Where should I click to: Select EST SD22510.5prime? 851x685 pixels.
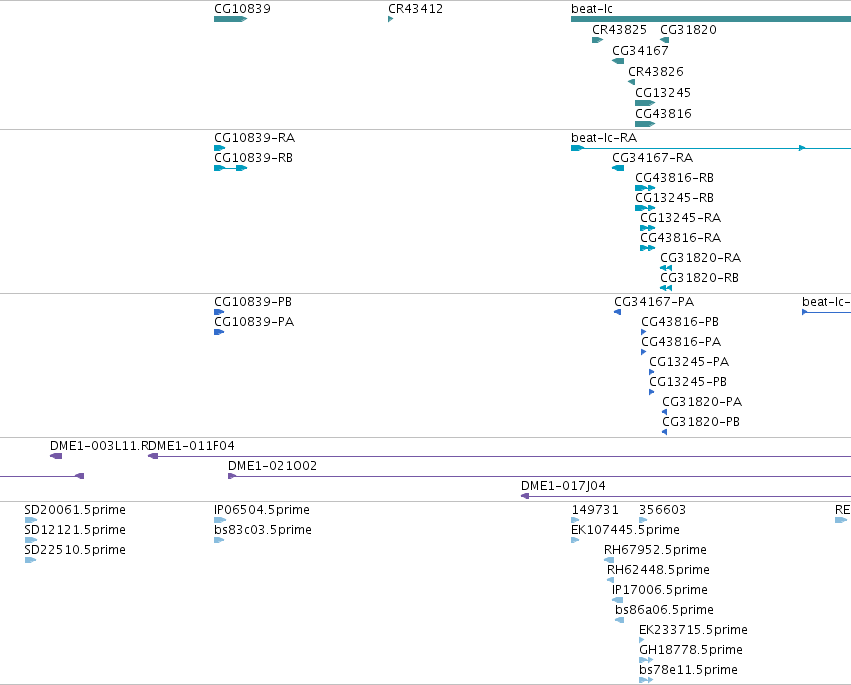point(75,550)
